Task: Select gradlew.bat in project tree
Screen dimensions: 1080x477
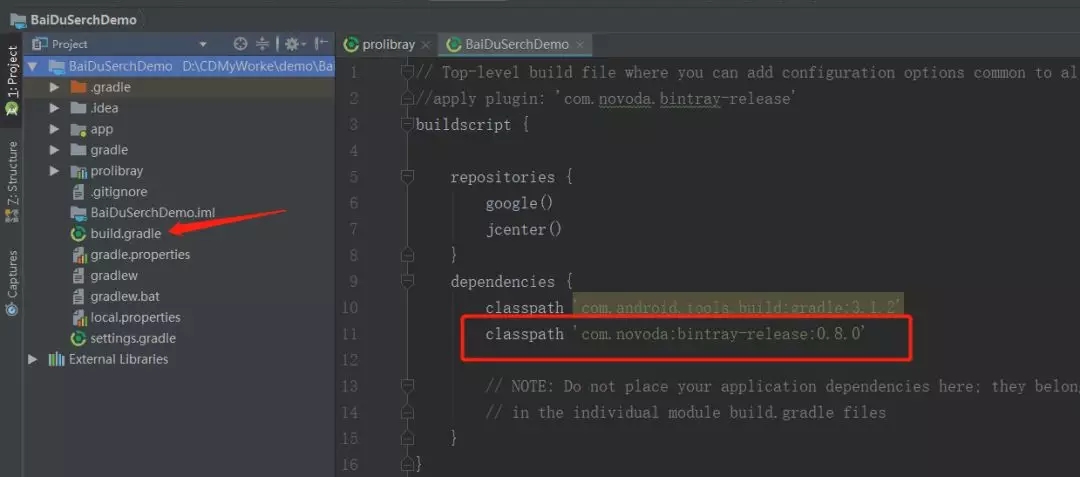Action: 125,297
